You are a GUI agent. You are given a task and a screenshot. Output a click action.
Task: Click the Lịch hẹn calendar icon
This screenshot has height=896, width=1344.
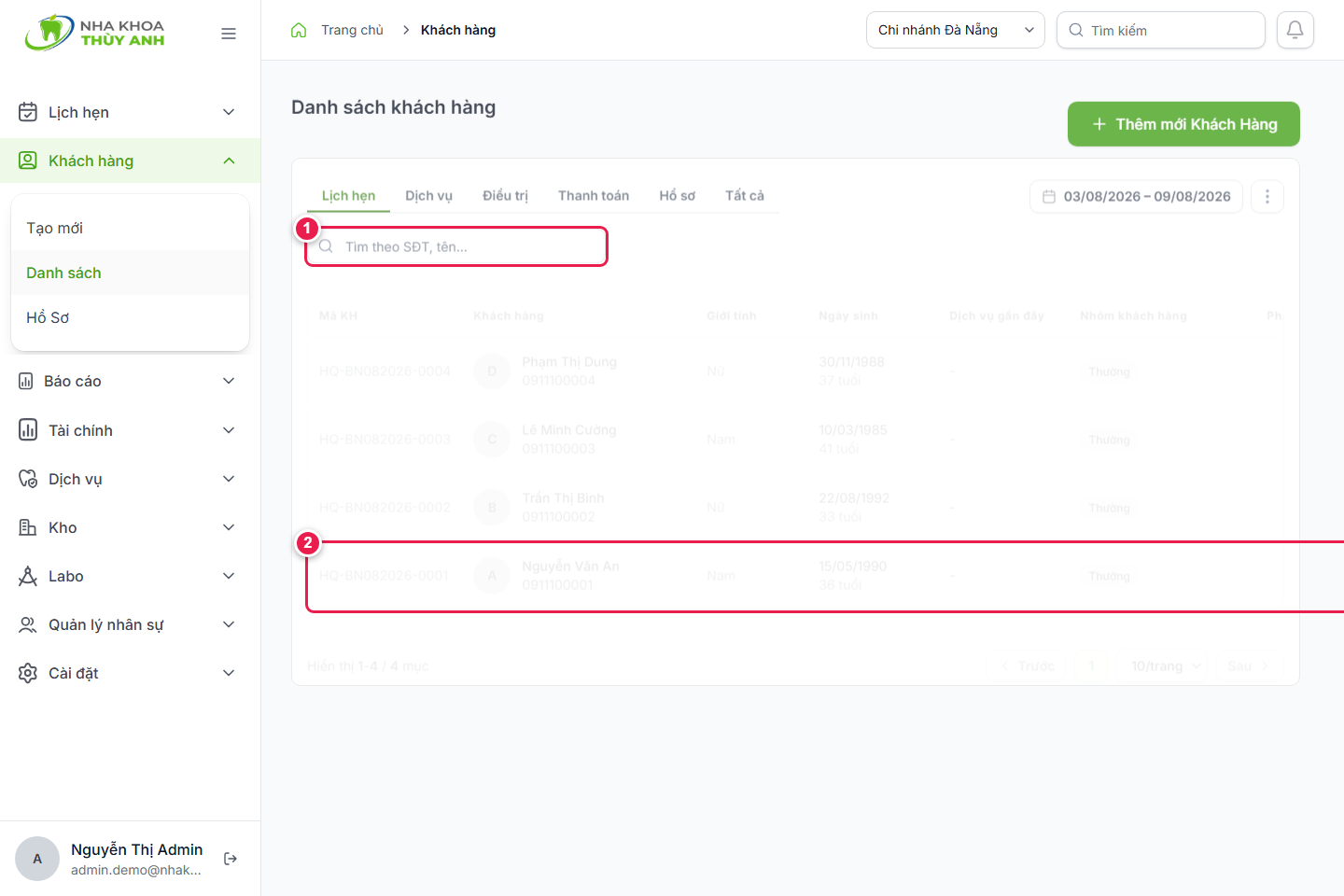coord(28,112)
